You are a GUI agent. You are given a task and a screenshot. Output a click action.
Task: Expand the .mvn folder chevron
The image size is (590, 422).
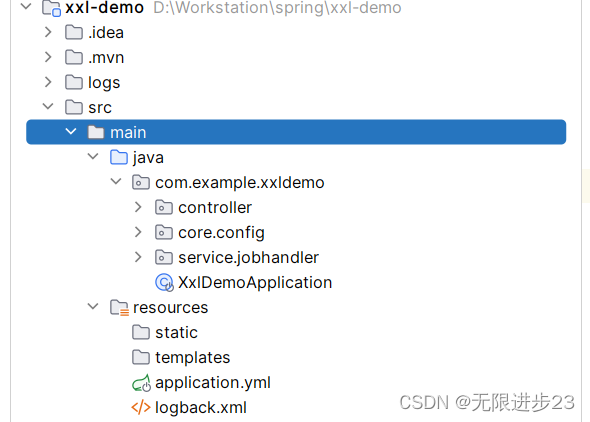click(x=48, y=57)
